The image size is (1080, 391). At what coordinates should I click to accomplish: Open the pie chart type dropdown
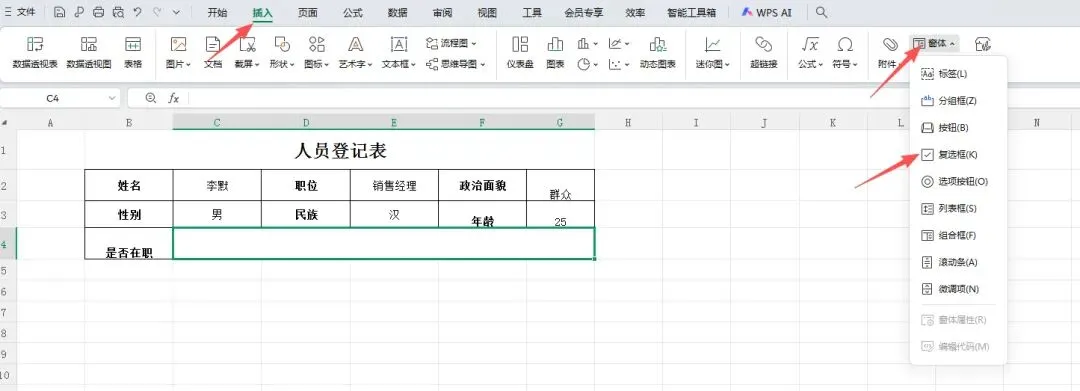click(588, 64)
